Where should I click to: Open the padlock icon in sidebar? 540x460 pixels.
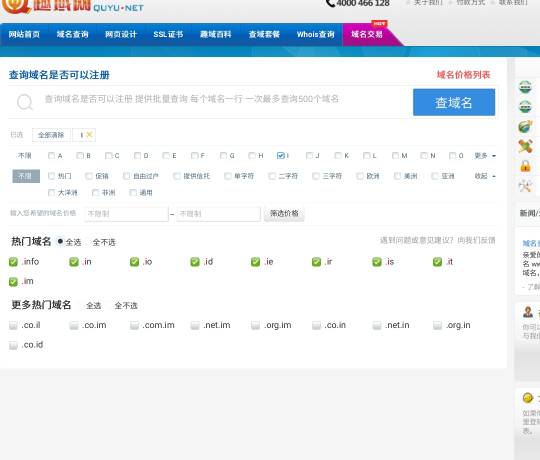tap(525, 166)
